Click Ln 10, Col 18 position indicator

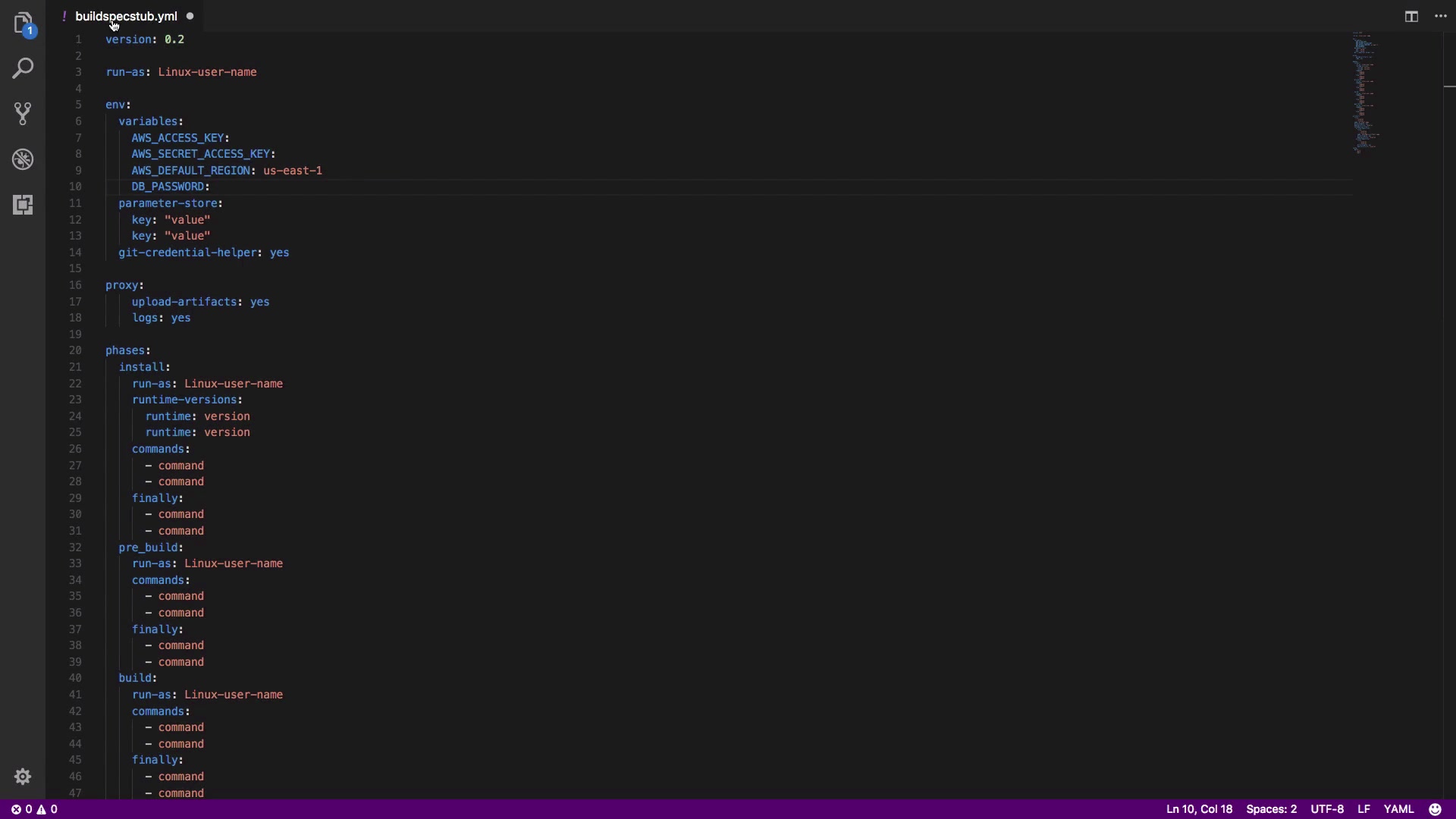click(x=1199, y=809)
